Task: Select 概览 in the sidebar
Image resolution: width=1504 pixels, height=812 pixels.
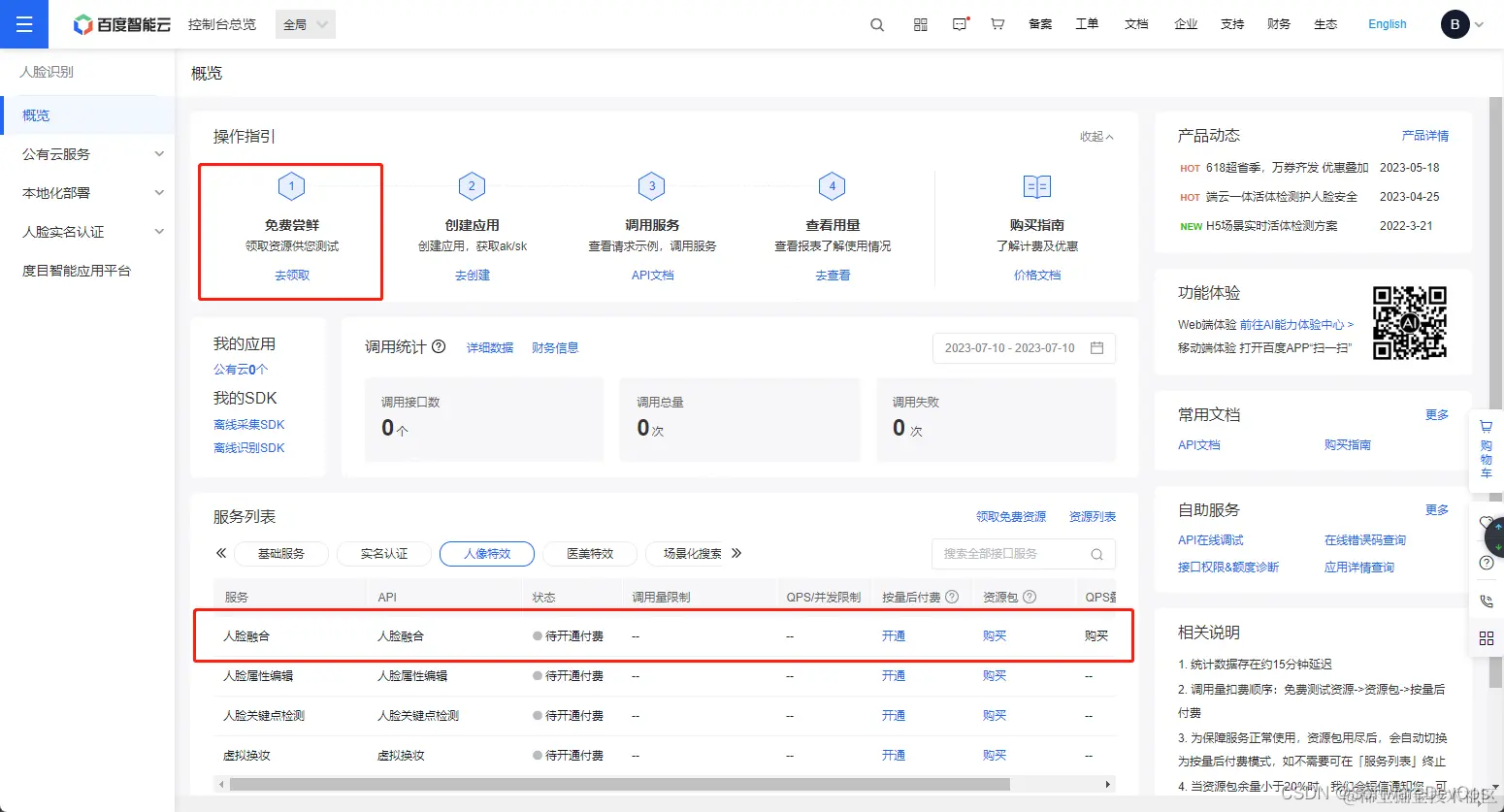Action: coord(87,115)
